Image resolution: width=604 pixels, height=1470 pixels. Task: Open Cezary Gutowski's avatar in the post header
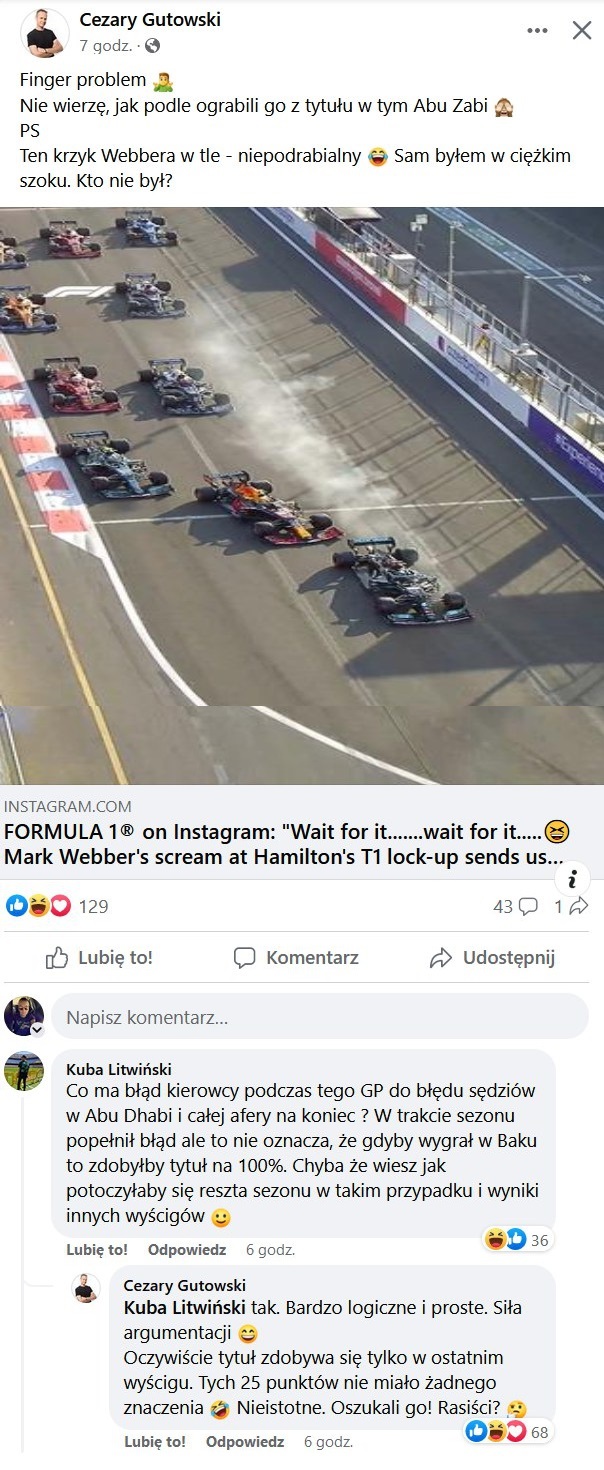coord(45,33)
